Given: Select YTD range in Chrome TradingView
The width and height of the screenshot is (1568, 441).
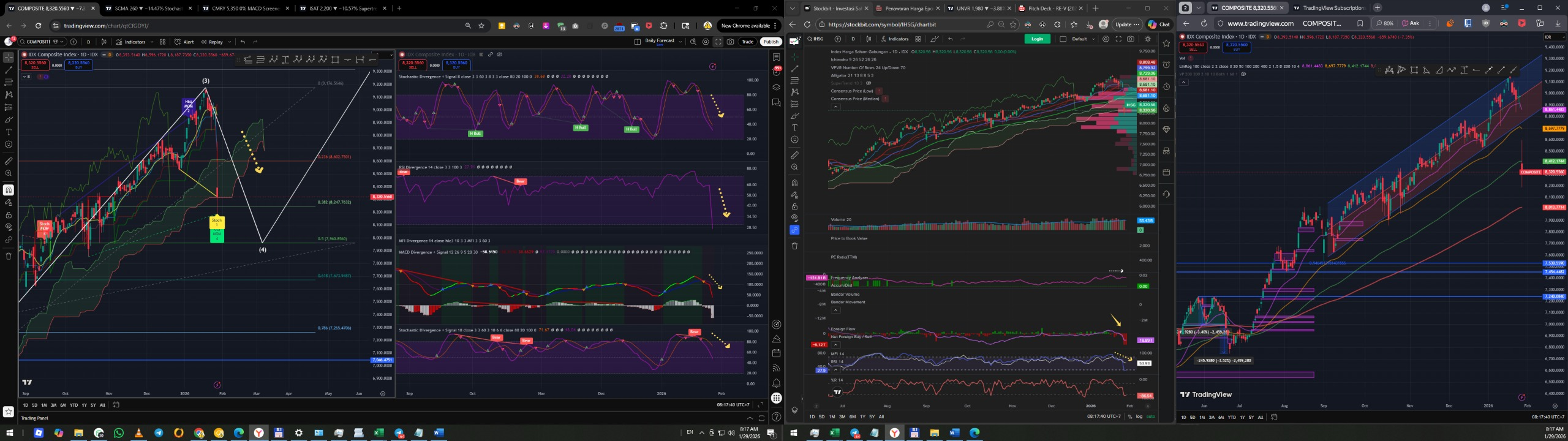Looking at the screenshot, I should point(73,405).
